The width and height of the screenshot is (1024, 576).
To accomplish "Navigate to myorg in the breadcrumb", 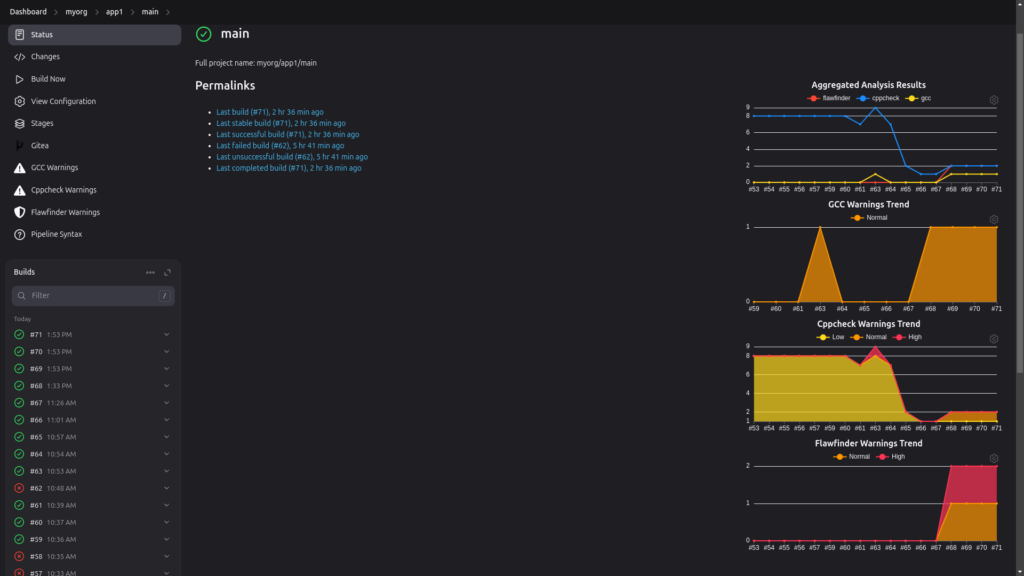I will pyautogui.click(x=76, y=12).
